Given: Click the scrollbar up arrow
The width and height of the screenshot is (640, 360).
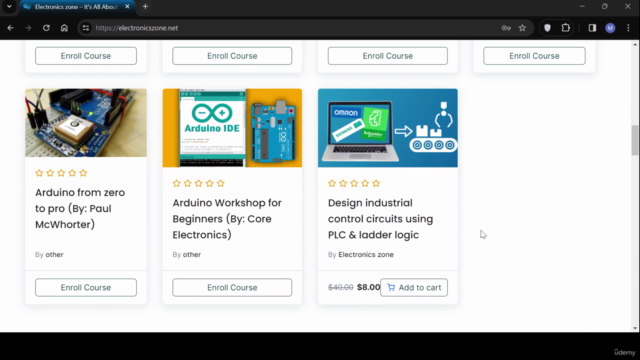Looking at the screenshot, I should (635, 44).
